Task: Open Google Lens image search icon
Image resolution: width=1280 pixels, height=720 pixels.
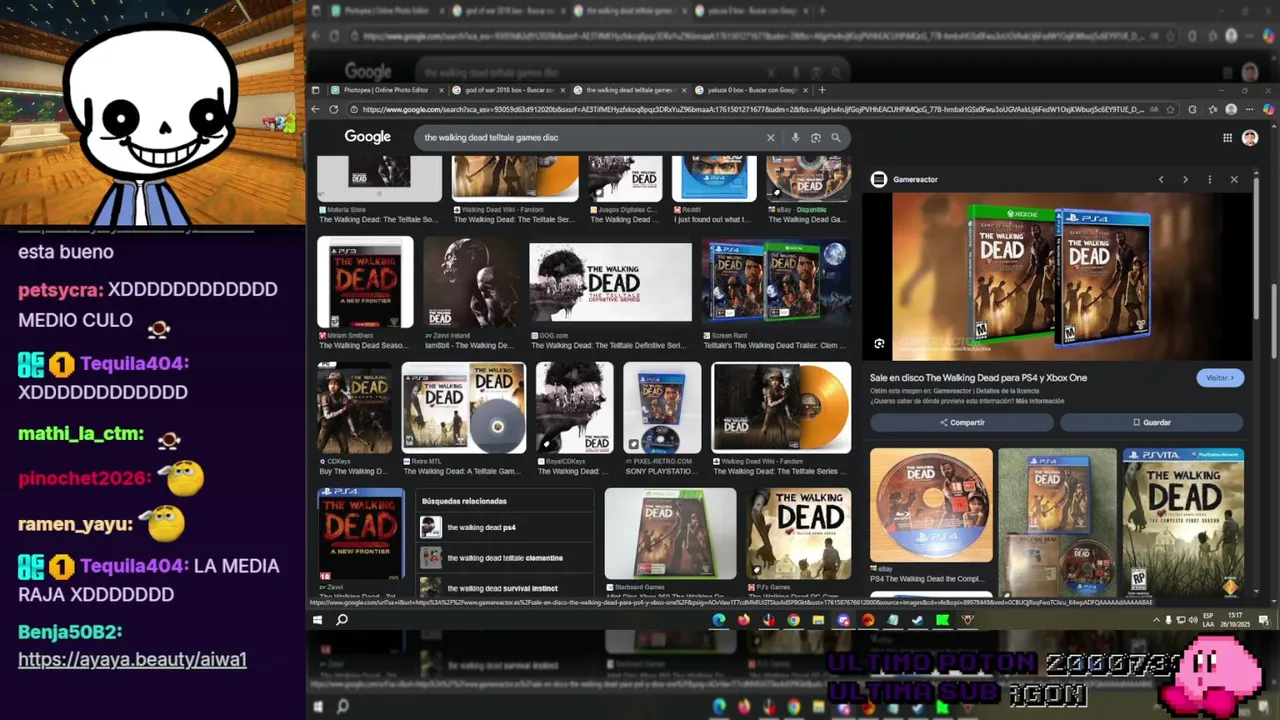Action: point(815,138)
